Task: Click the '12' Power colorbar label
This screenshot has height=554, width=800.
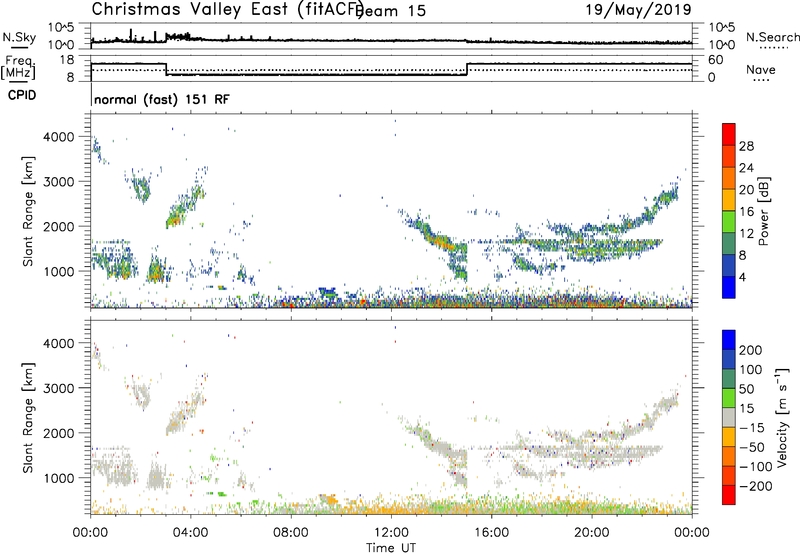Action: [746, 234]
